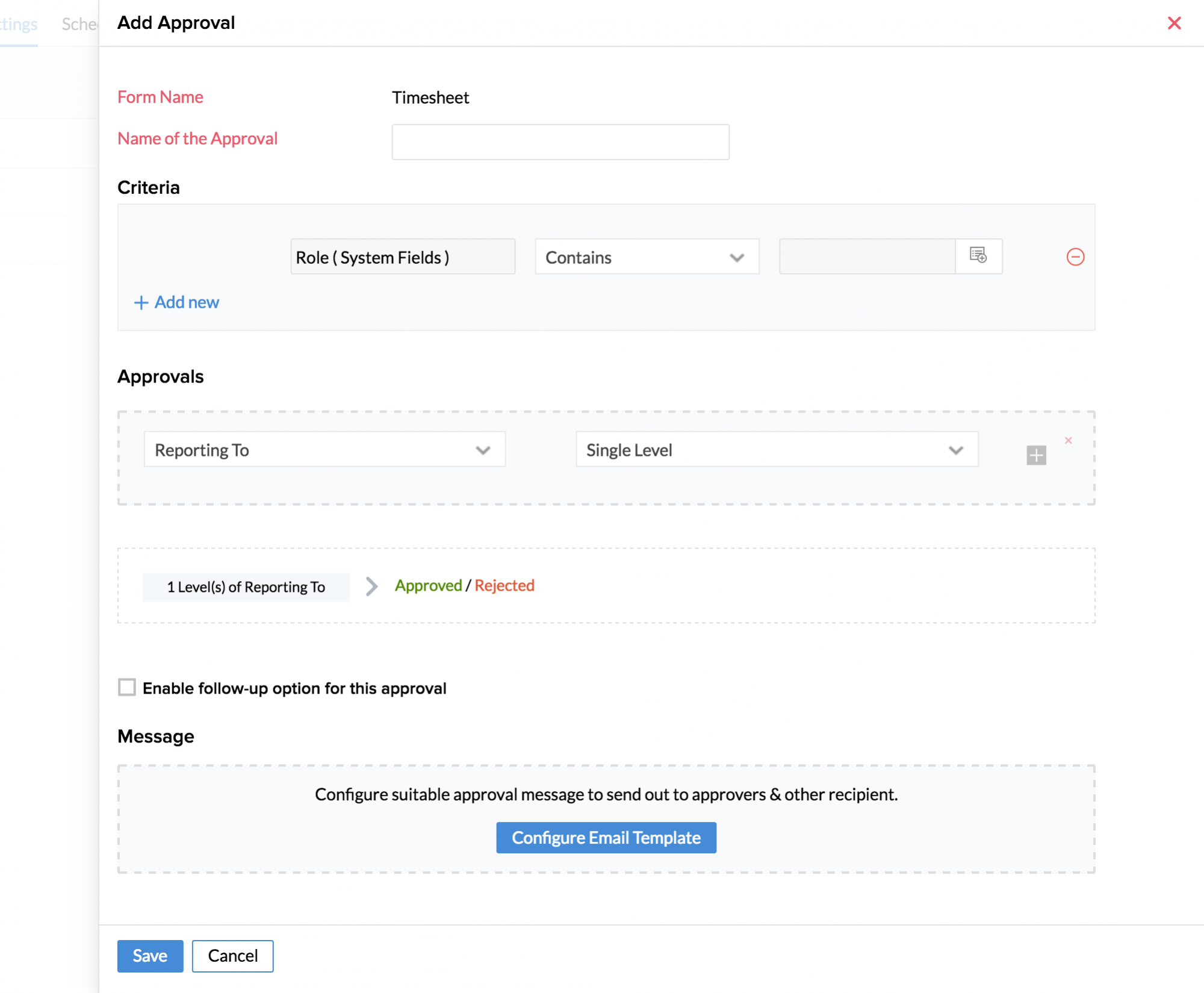Open the Single Level dropdown

776,449
